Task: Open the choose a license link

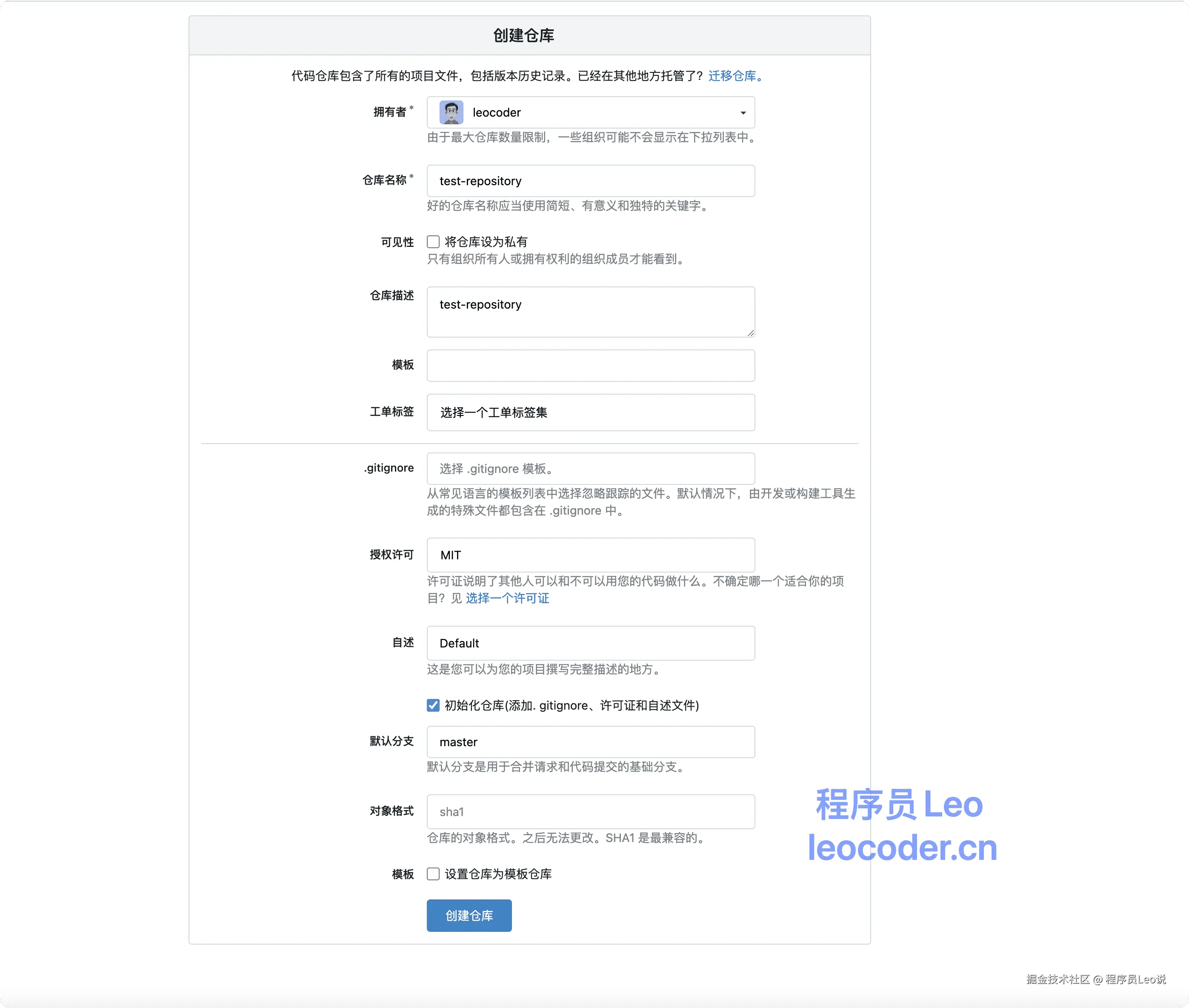Action: 507,598
